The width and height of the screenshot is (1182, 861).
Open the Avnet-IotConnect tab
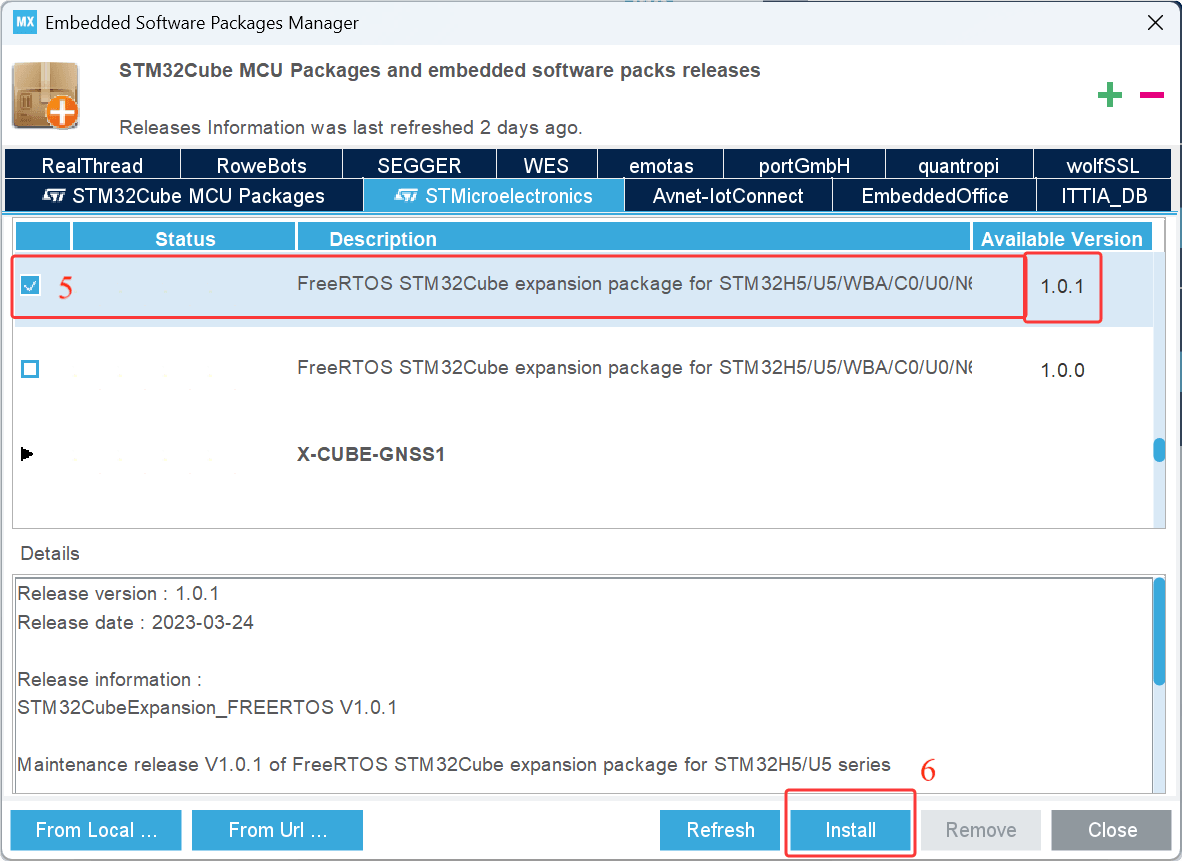point(728,196)
